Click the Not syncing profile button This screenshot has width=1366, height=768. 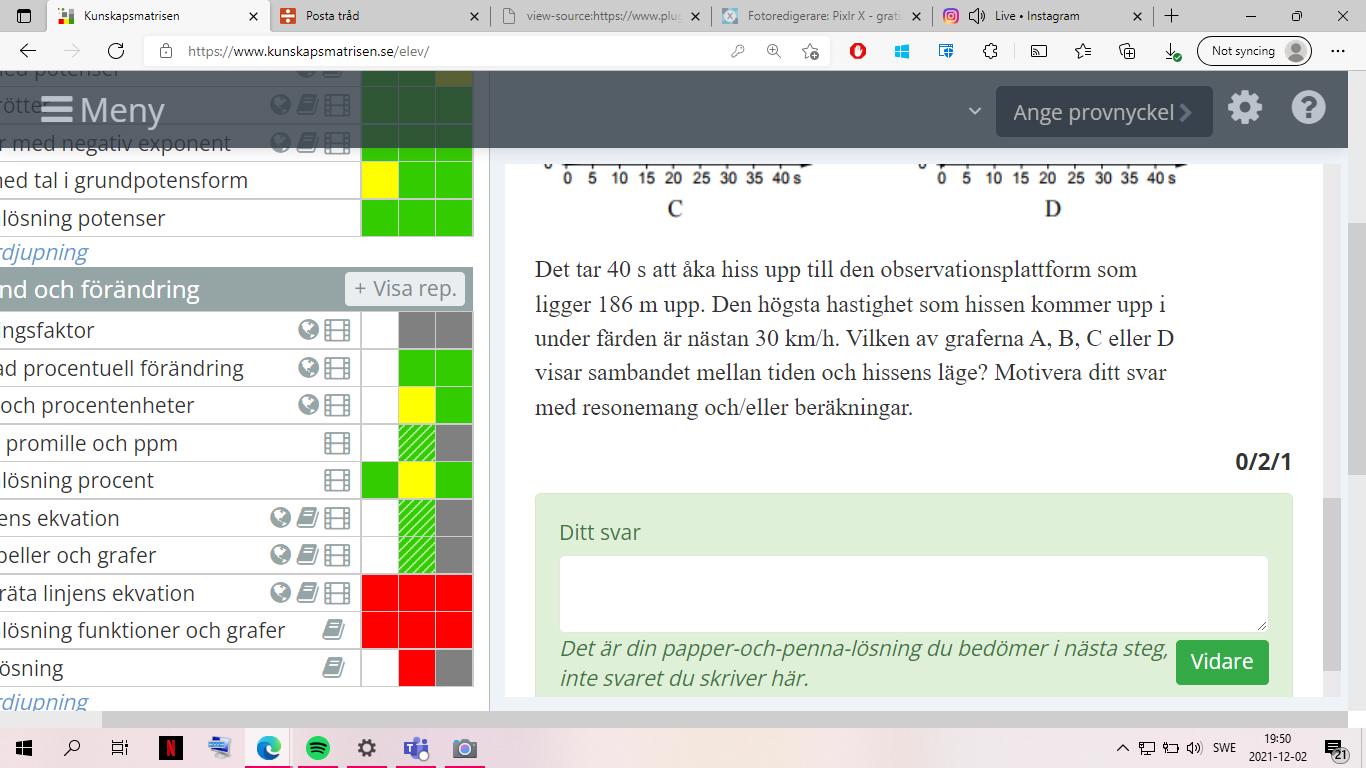tap(1254, 51)
